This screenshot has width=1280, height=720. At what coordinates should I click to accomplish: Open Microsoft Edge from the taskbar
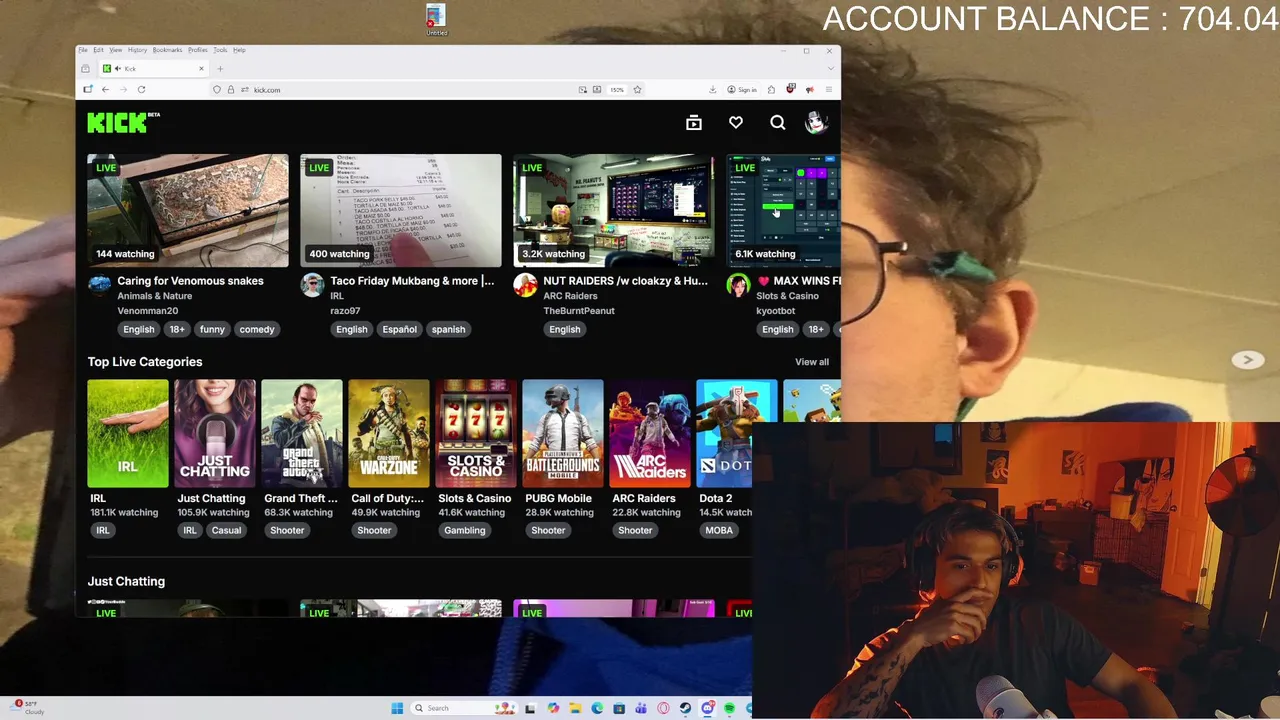click(x=597, y=708)
